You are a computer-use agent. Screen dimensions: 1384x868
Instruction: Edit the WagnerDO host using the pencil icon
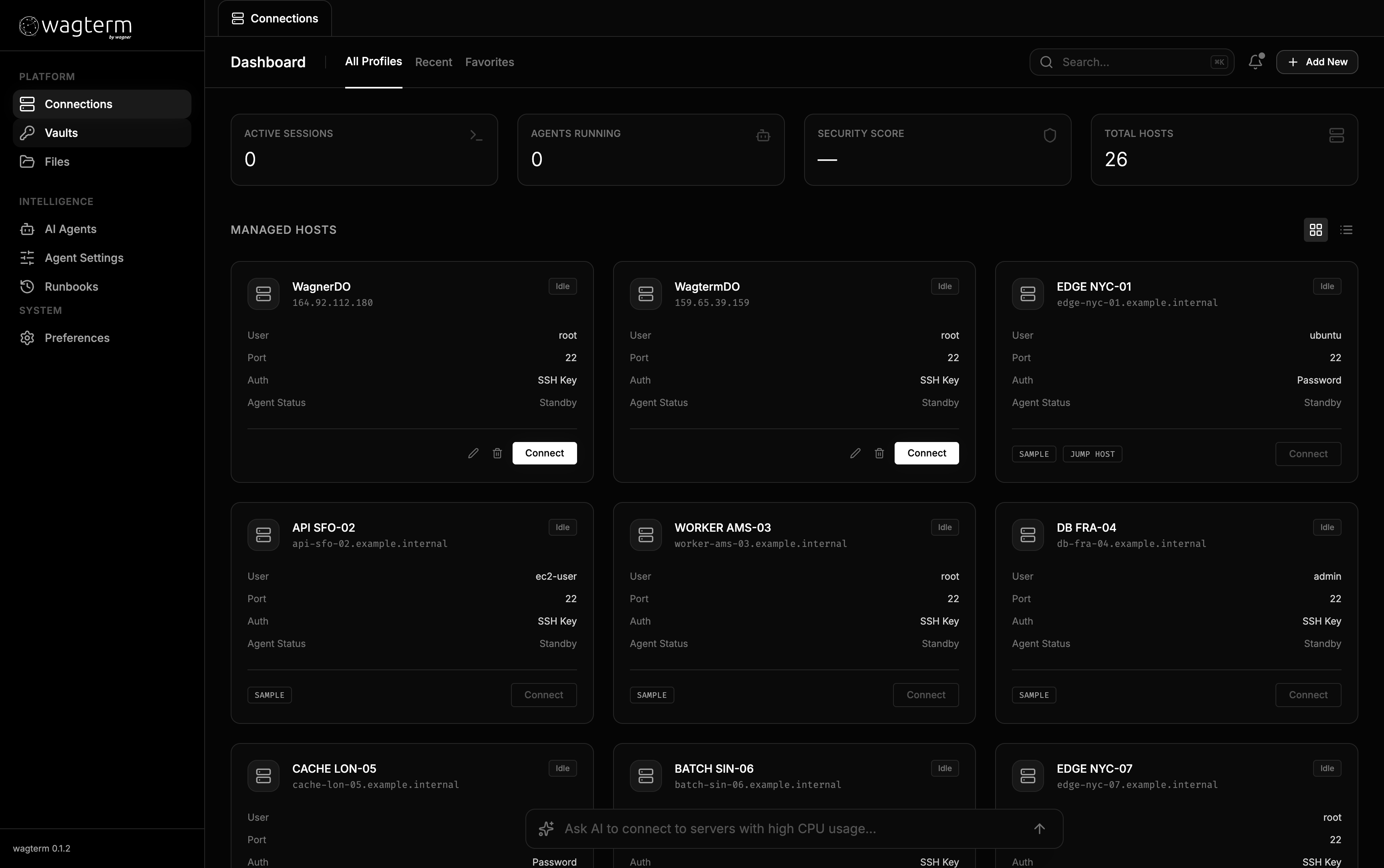473,453
